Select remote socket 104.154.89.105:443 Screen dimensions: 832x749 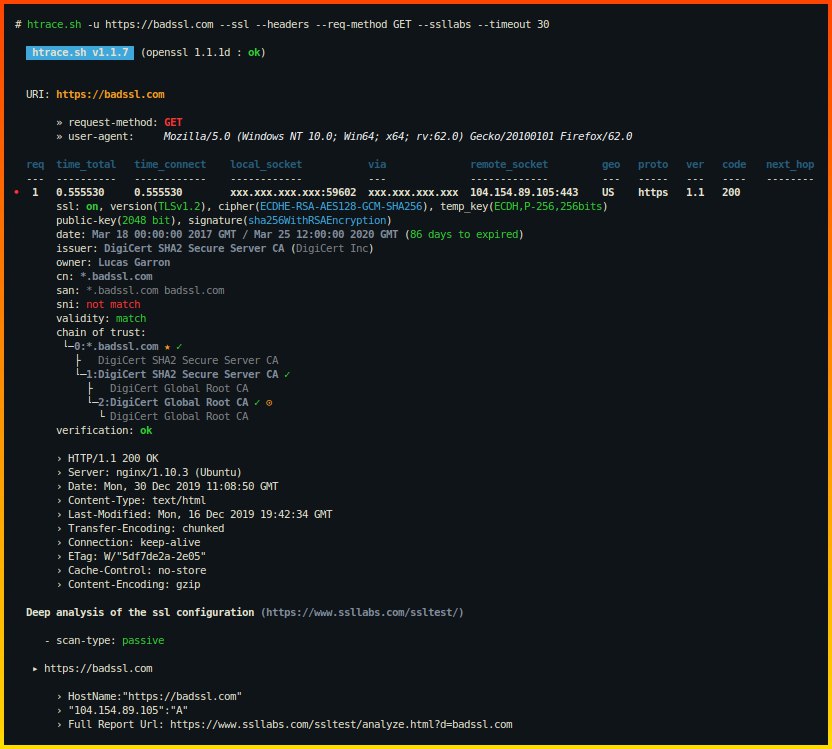click(x=524, y=192)
